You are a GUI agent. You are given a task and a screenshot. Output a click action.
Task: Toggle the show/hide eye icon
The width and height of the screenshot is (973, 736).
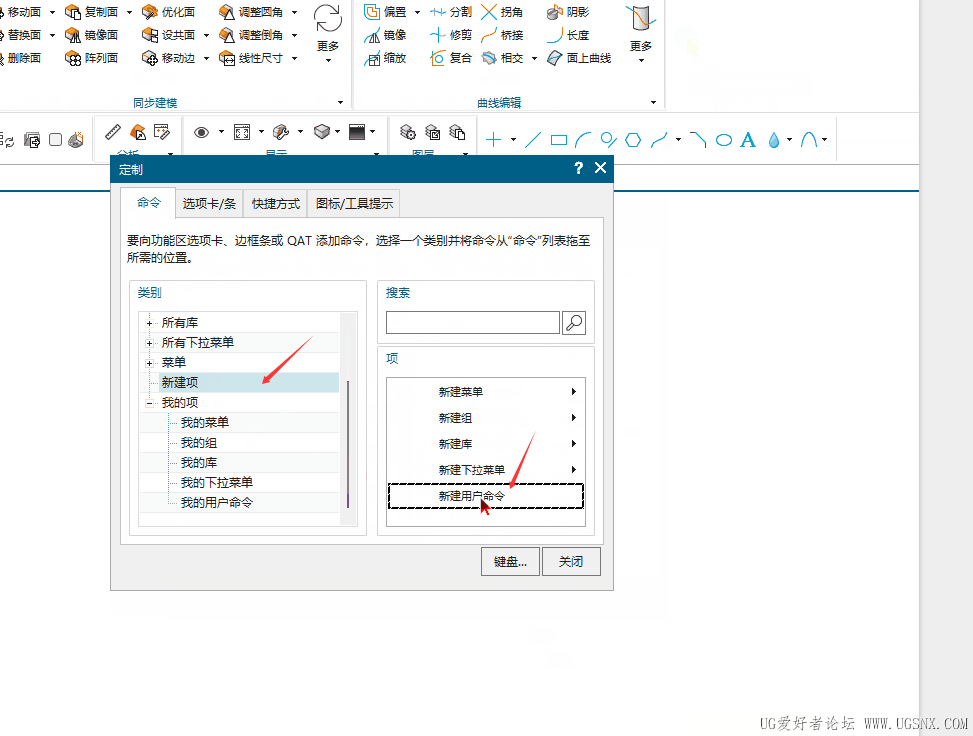click(x=201, y=132)
